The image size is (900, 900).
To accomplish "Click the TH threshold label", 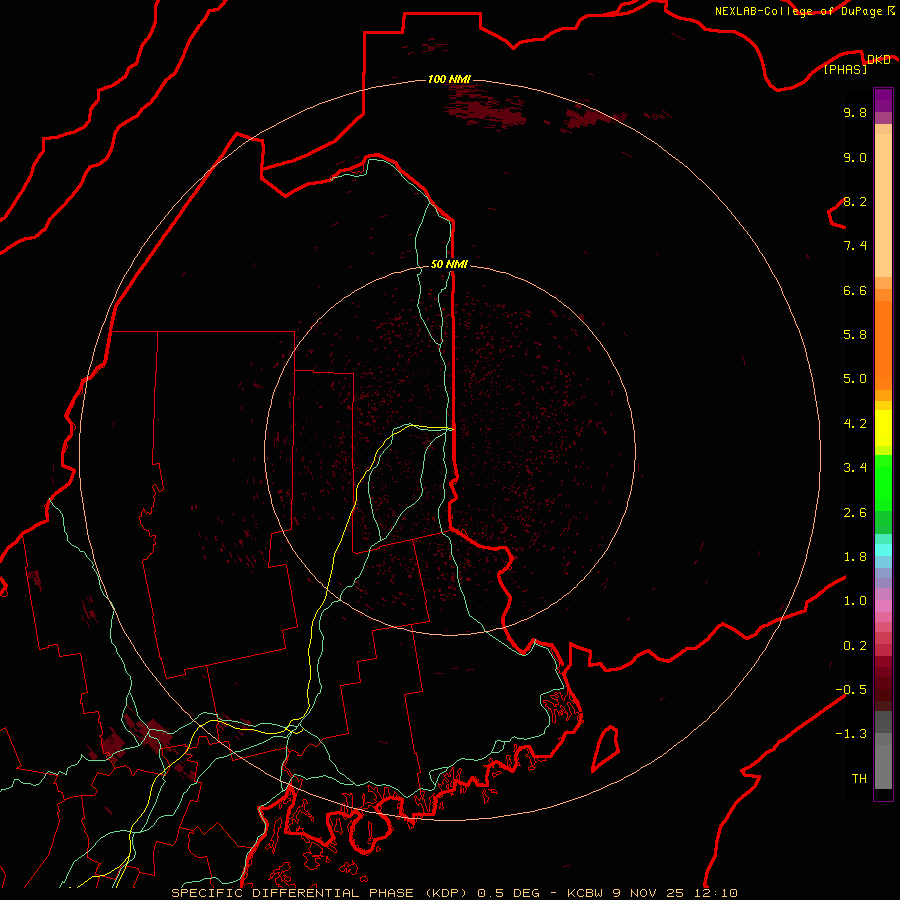I will pos(859,779).
